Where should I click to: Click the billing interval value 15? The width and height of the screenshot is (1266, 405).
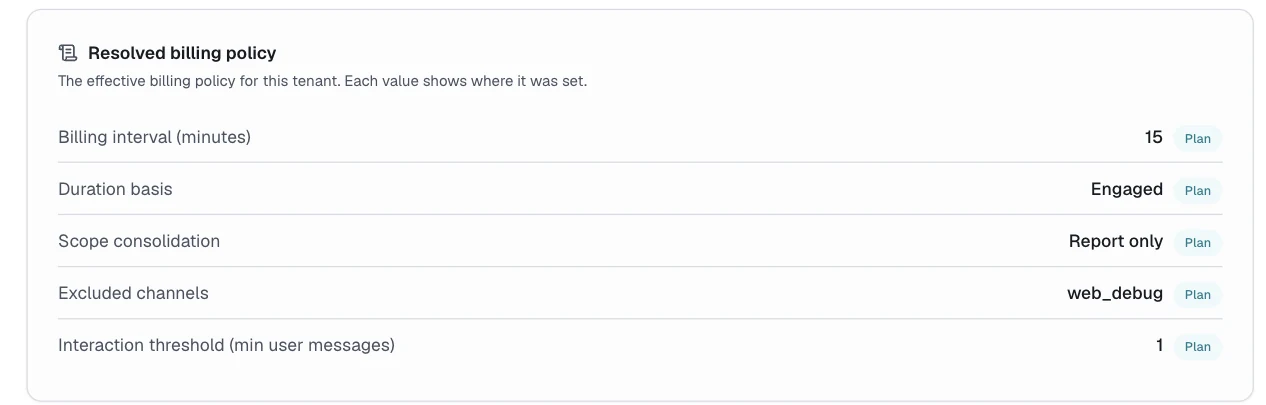pyautogui.click(x=1154, y=137)
